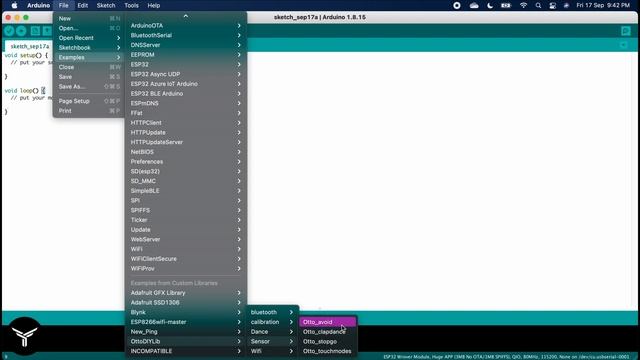The width and height of the screenshot is (640, 360).
Task: Expand the bluetooth submenu of OttoDIYLib
Action: 272,312
